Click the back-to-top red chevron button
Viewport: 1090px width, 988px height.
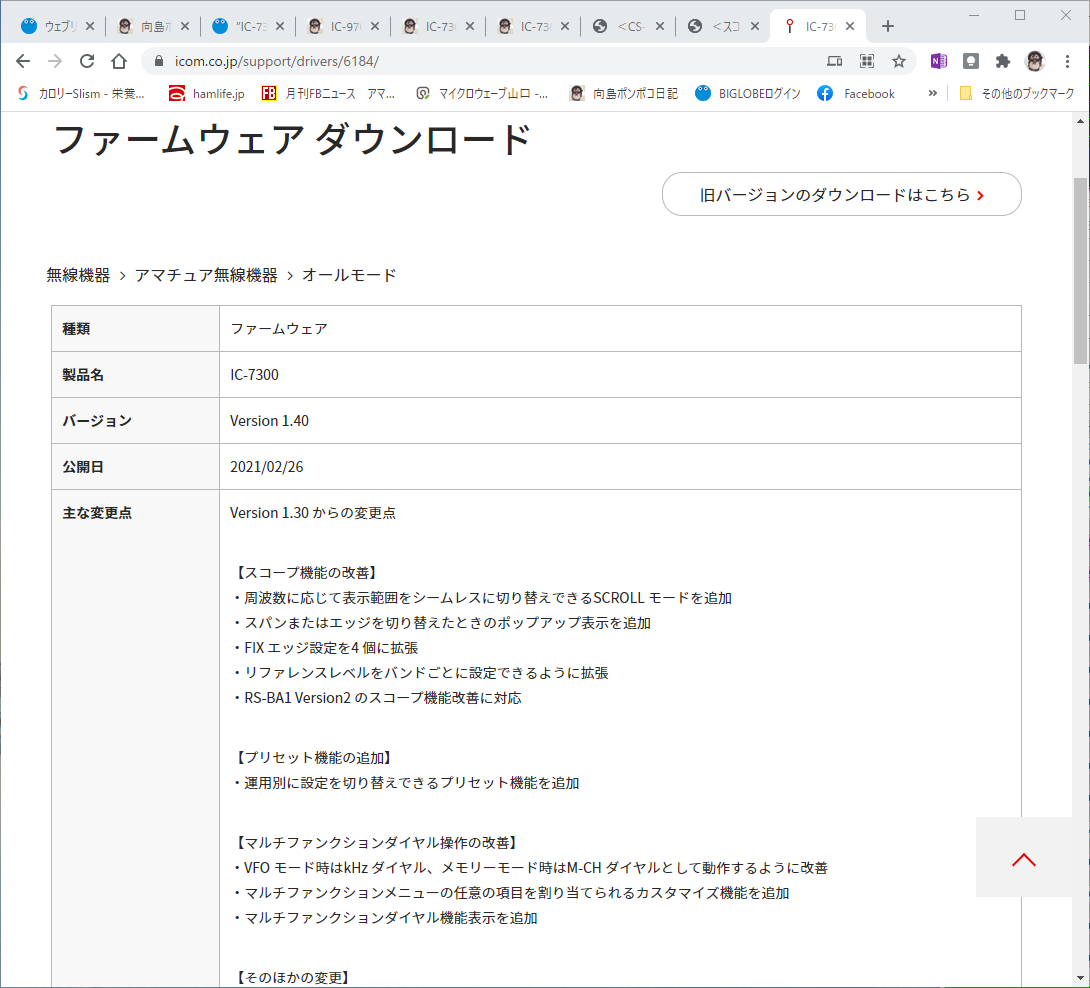[x=1023, y=858]
